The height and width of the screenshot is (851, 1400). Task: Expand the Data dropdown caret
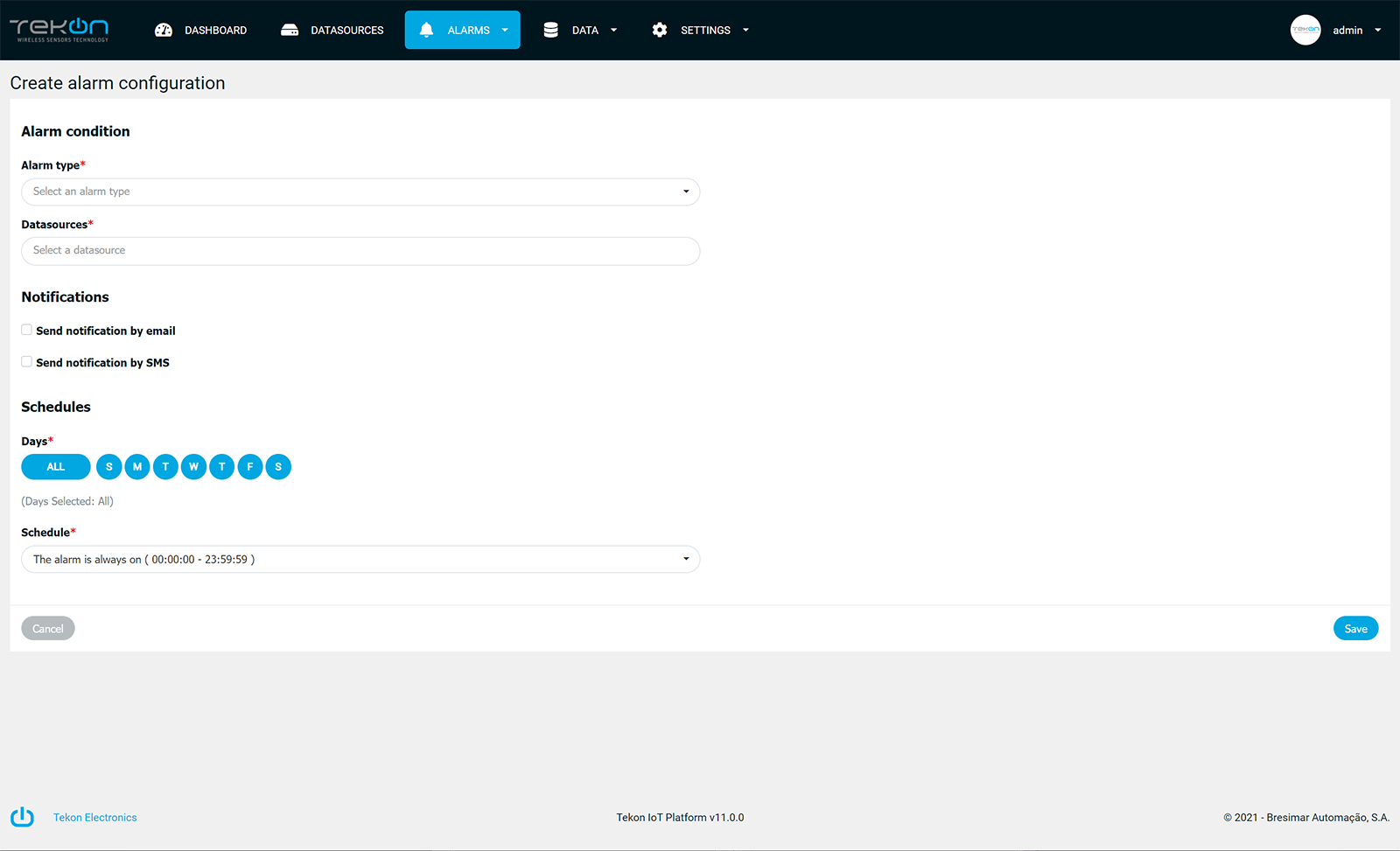click(613, 30)
